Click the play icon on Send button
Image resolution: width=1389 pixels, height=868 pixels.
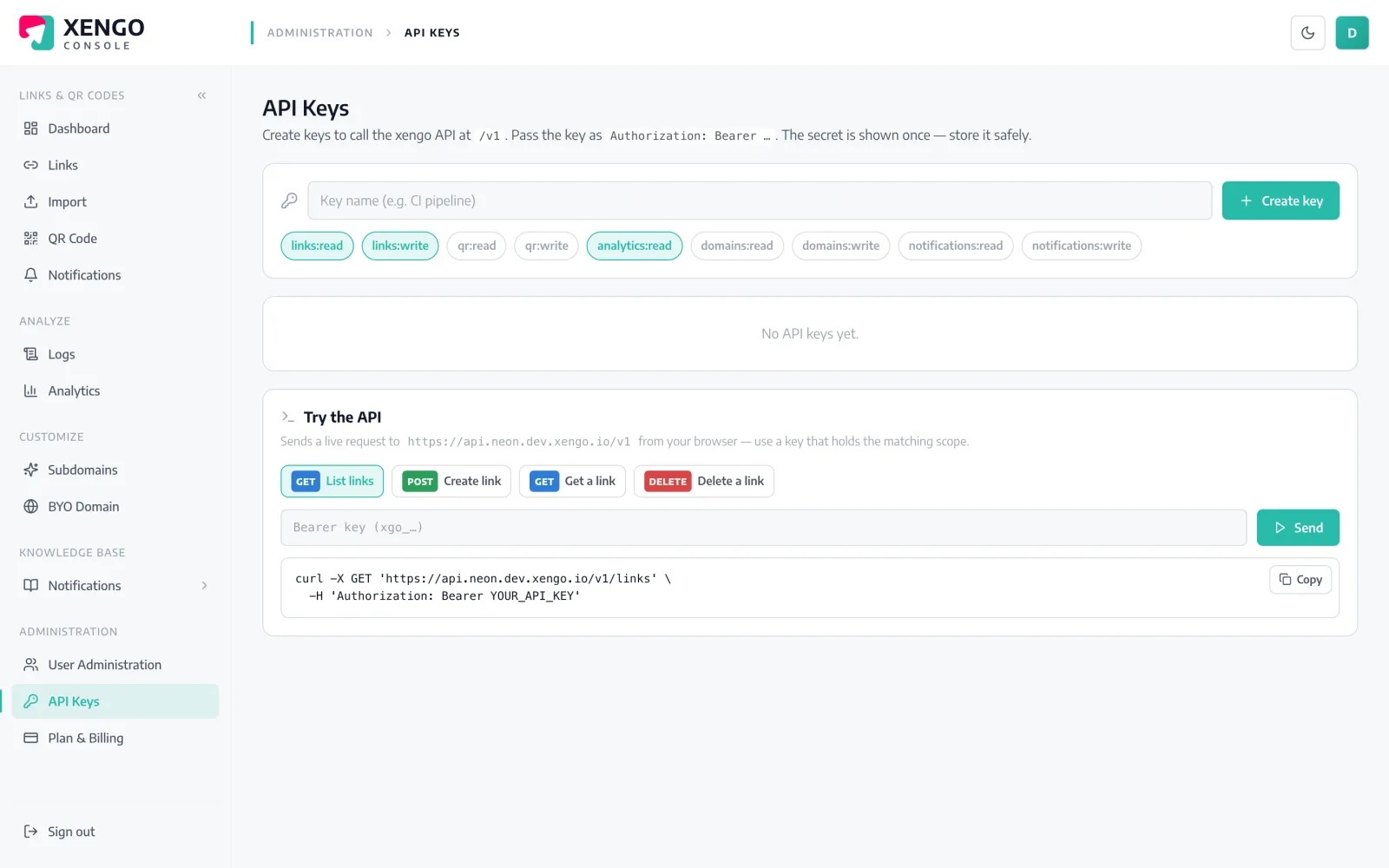[x=1280, y=528]
